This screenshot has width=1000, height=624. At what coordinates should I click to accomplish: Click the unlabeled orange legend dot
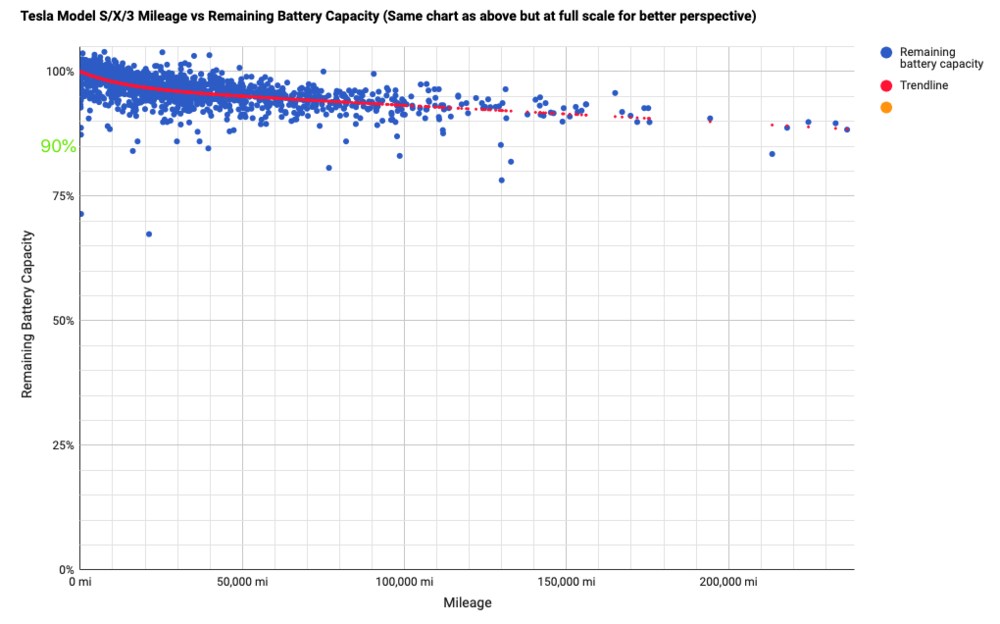(x=886, y=108)
